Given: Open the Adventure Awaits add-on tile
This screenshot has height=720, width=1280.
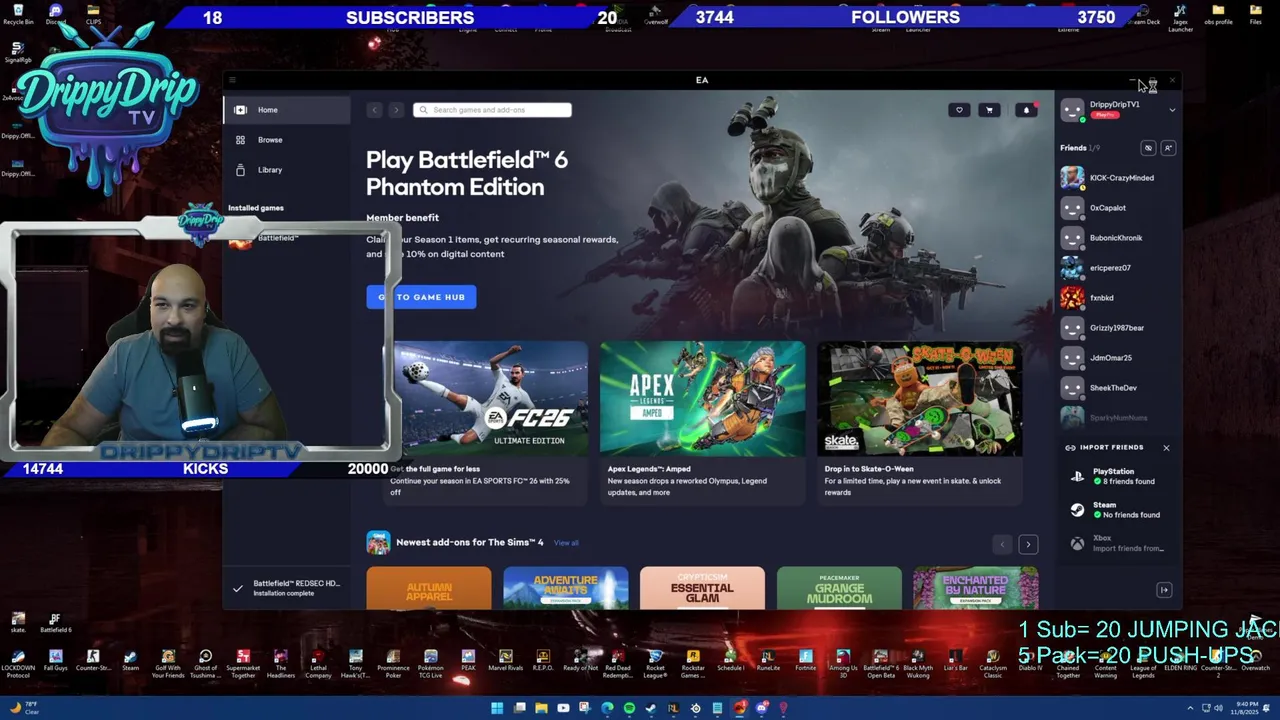Looking at the screenshot, I should coord(566,588).
